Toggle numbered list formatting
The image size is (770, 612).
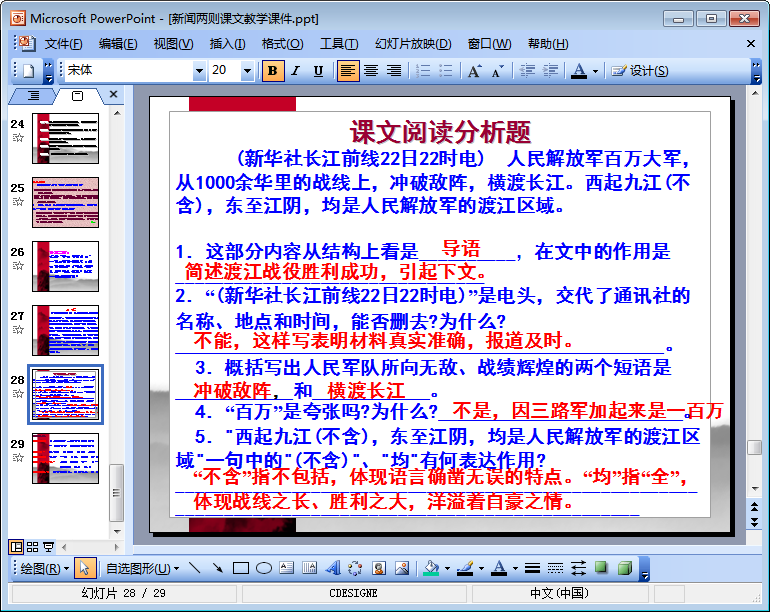(x=423, y=71)
